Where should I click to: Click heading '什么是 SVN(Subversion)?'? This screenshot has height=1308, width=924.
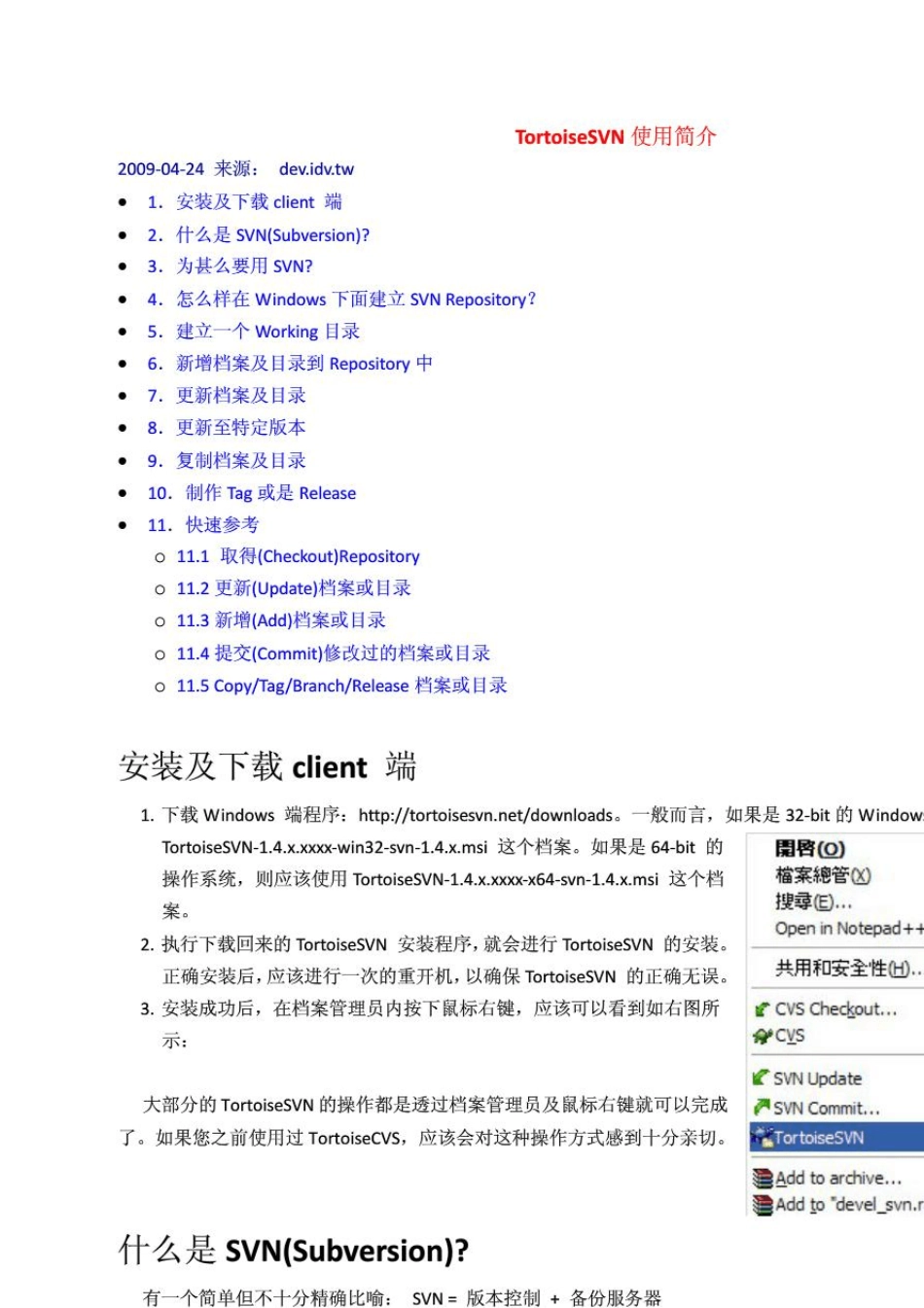294,1251
